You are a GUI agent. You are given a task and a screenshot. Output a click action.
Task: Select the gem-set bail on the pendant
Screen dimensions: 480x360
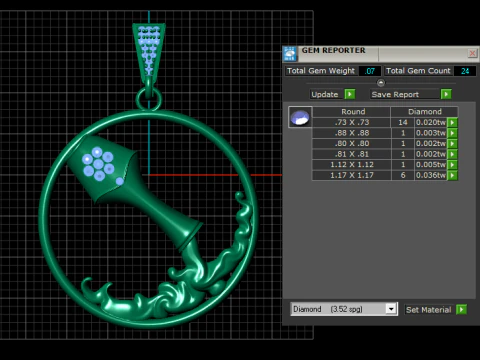[x=149, y=52]
